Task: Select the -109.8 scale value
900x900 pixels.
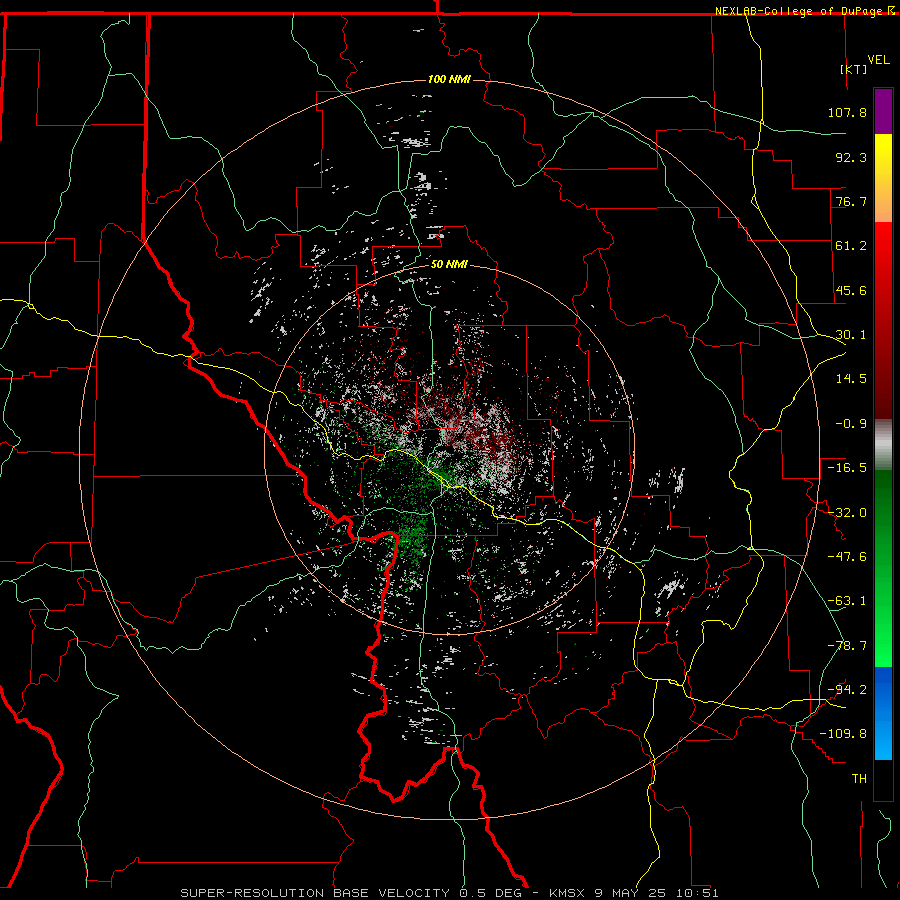Action: (843, 734)
